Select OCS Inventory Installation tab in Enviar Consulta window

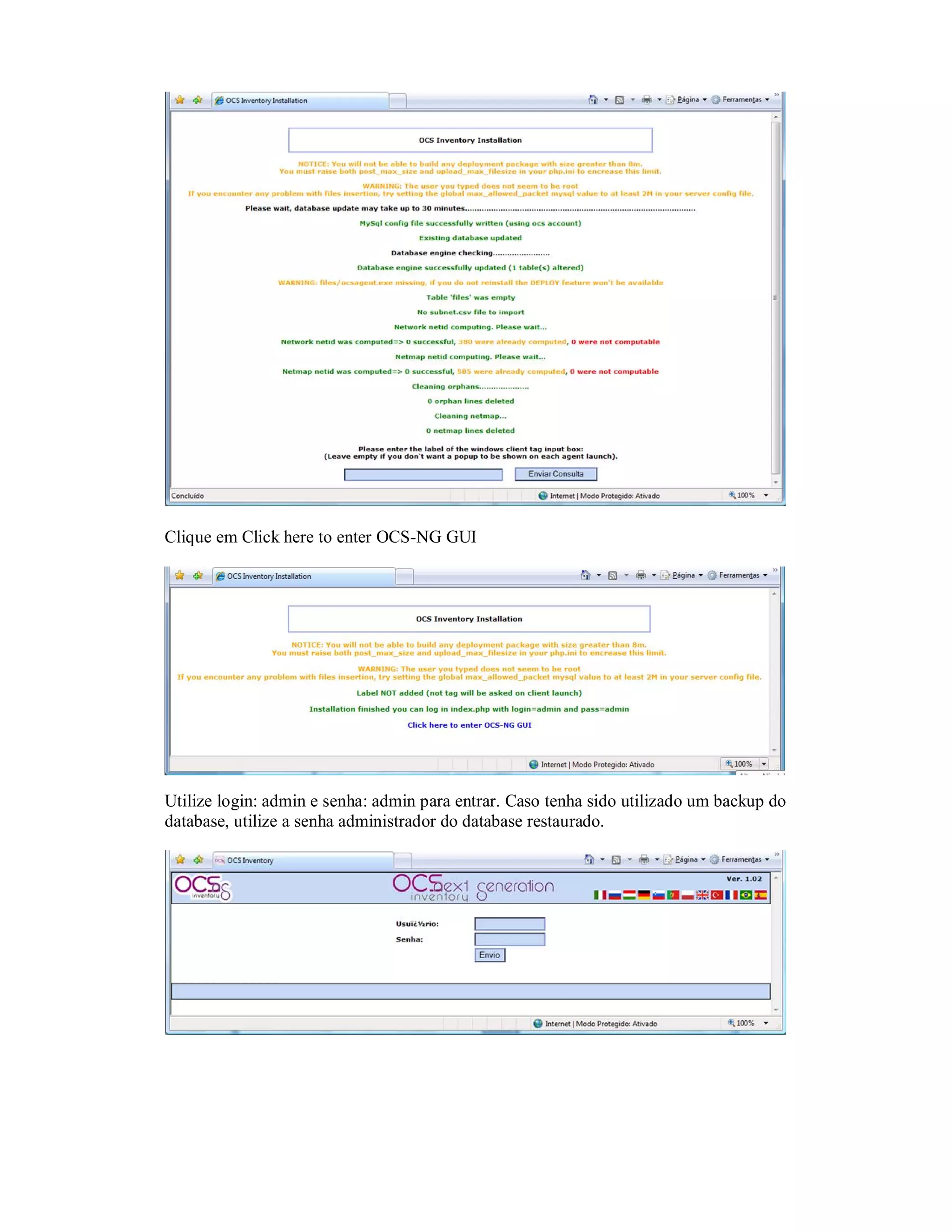[300, 100]
